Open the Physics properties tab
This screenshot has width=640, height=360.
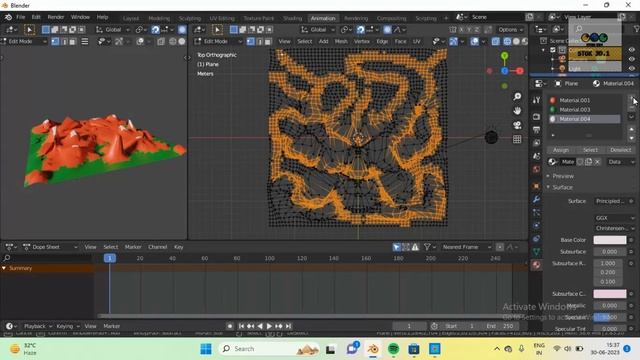point(536,225)
